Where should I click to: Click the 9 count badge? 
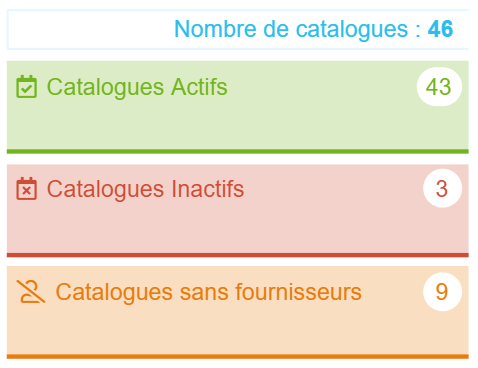tap(442, 292)
